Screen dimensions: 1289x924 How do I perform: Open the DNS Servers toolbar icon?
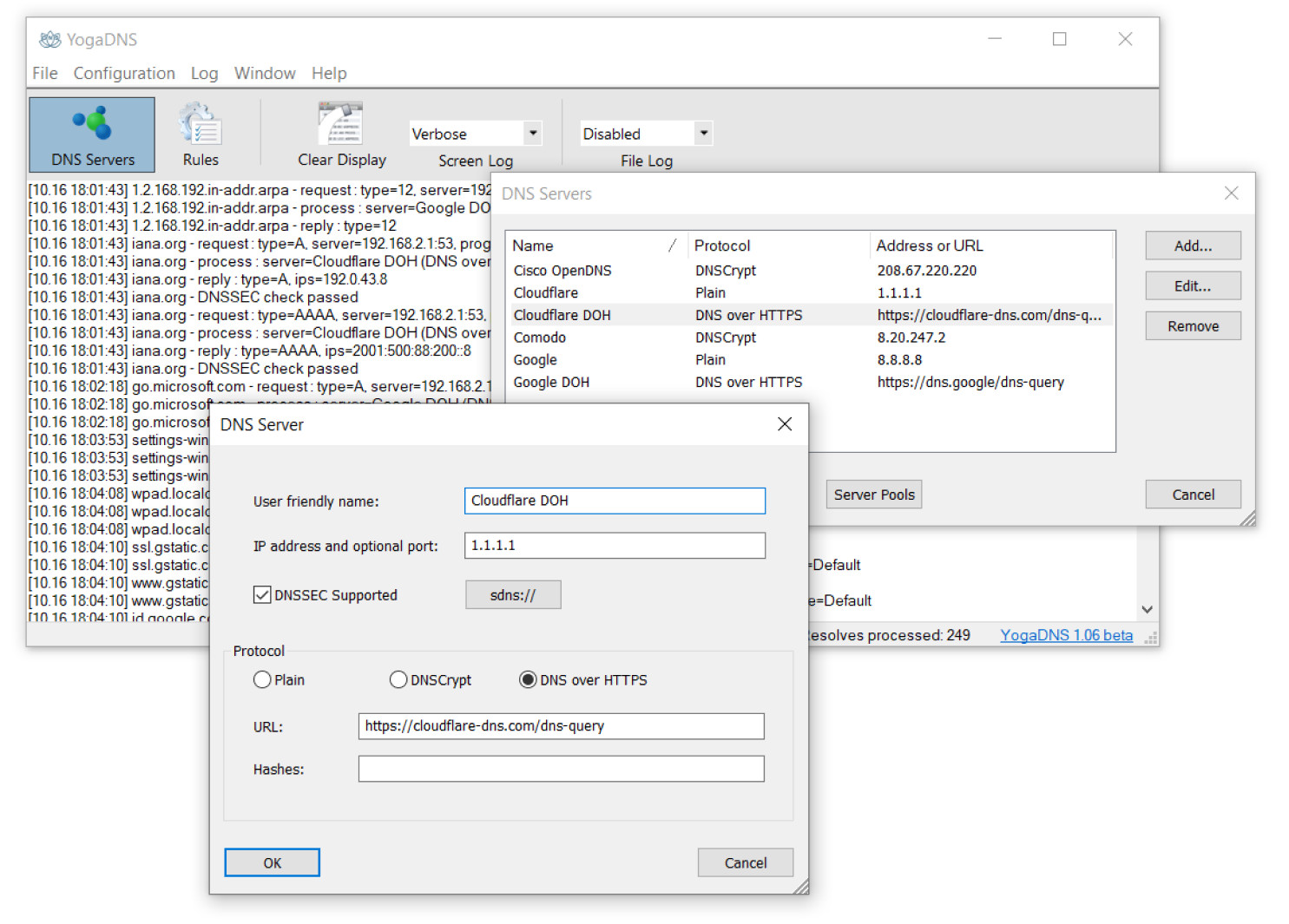(92, 134)
